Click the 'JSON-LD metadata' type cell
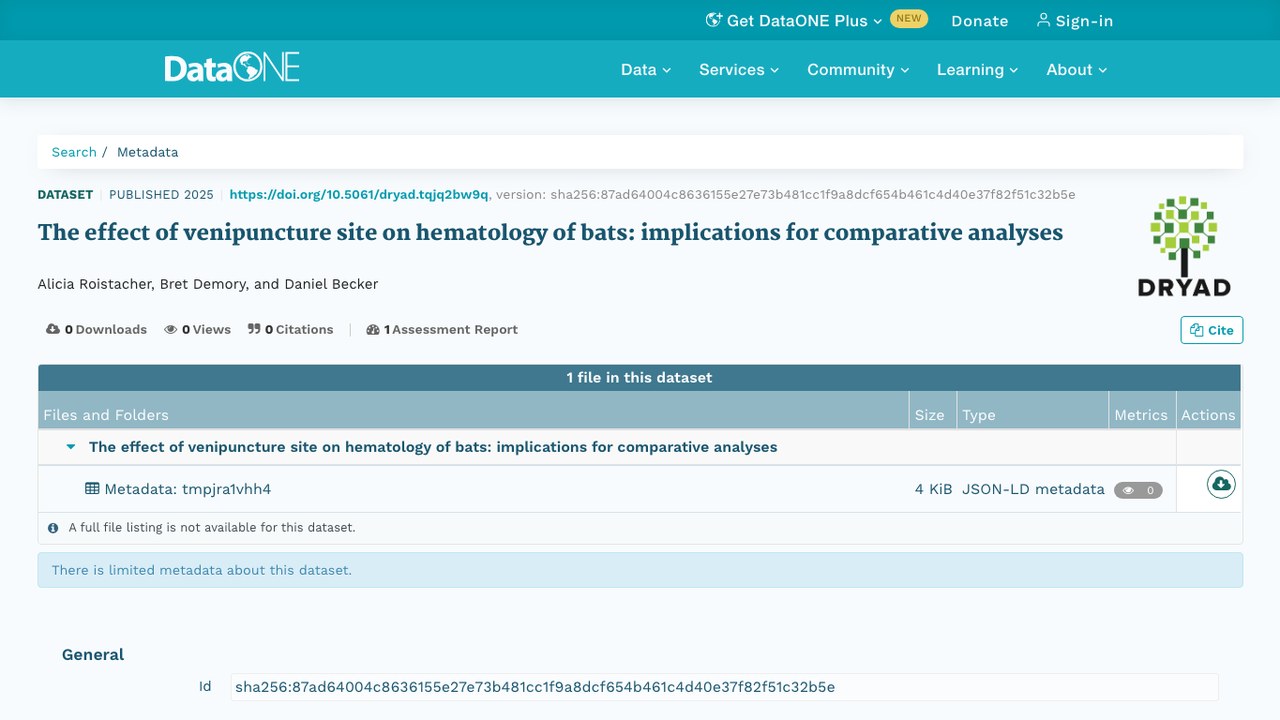The image size is (1280, 720). 1033,489
